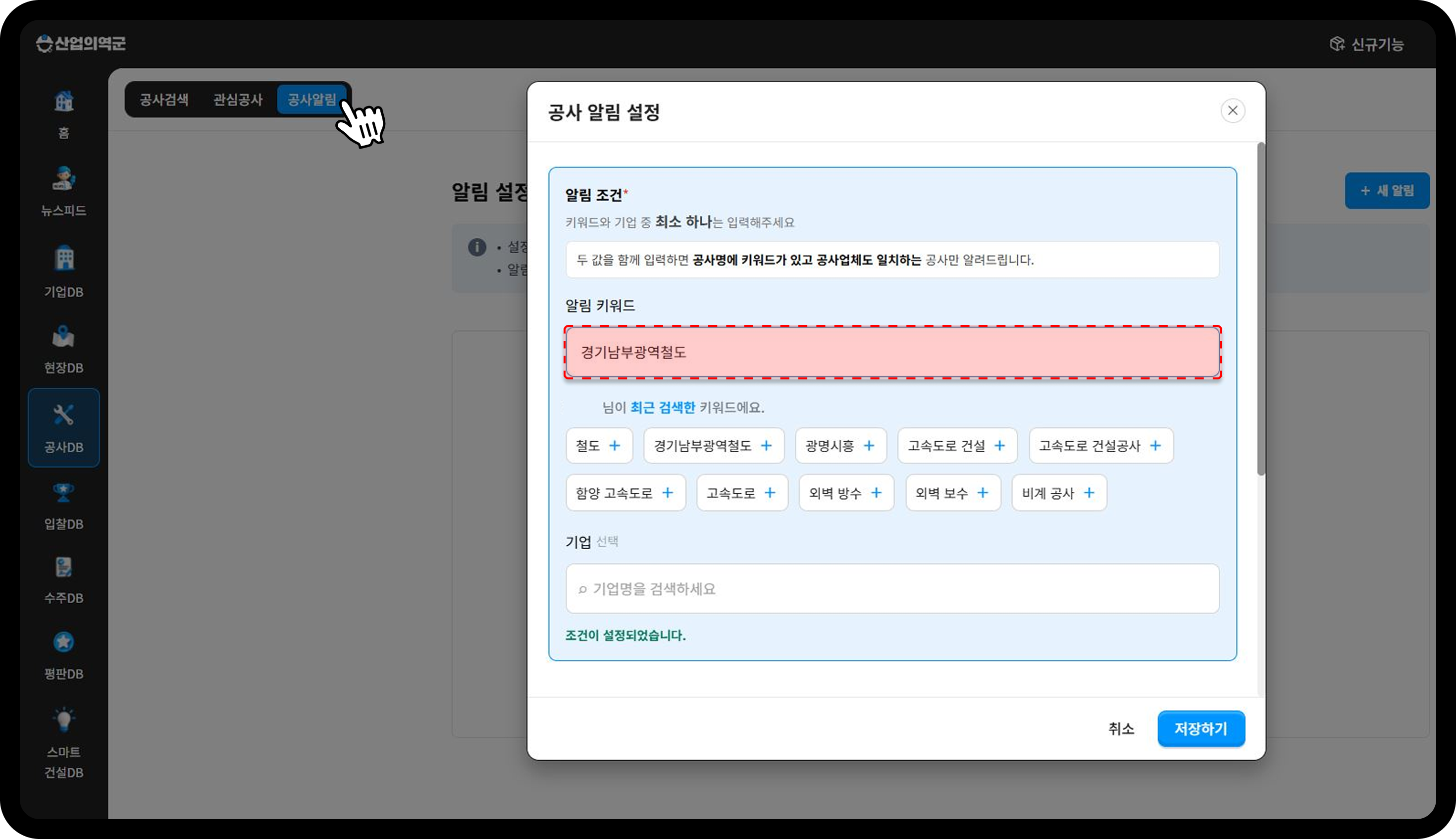Click the 저장하기 save button
The width and height of the screenshot is (1456, 839).
[1201, 729]
